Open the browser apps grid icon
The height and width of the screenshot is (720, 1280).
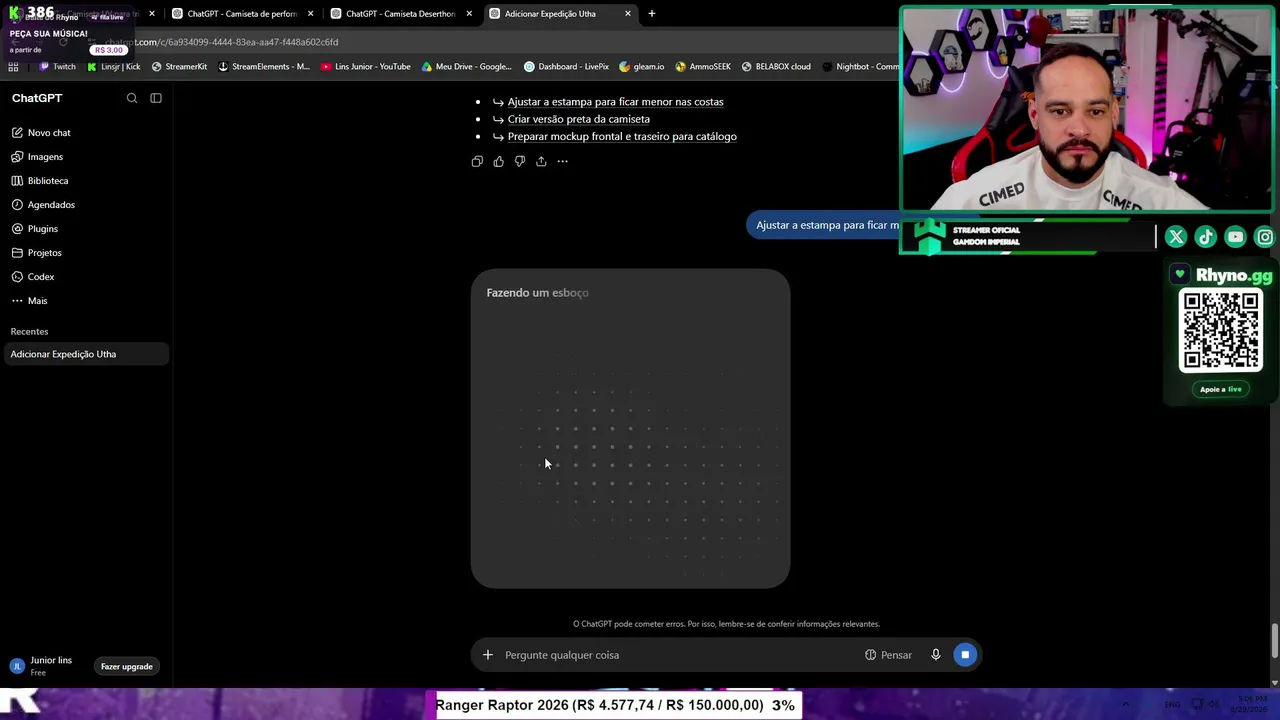(x=13, y=67)
